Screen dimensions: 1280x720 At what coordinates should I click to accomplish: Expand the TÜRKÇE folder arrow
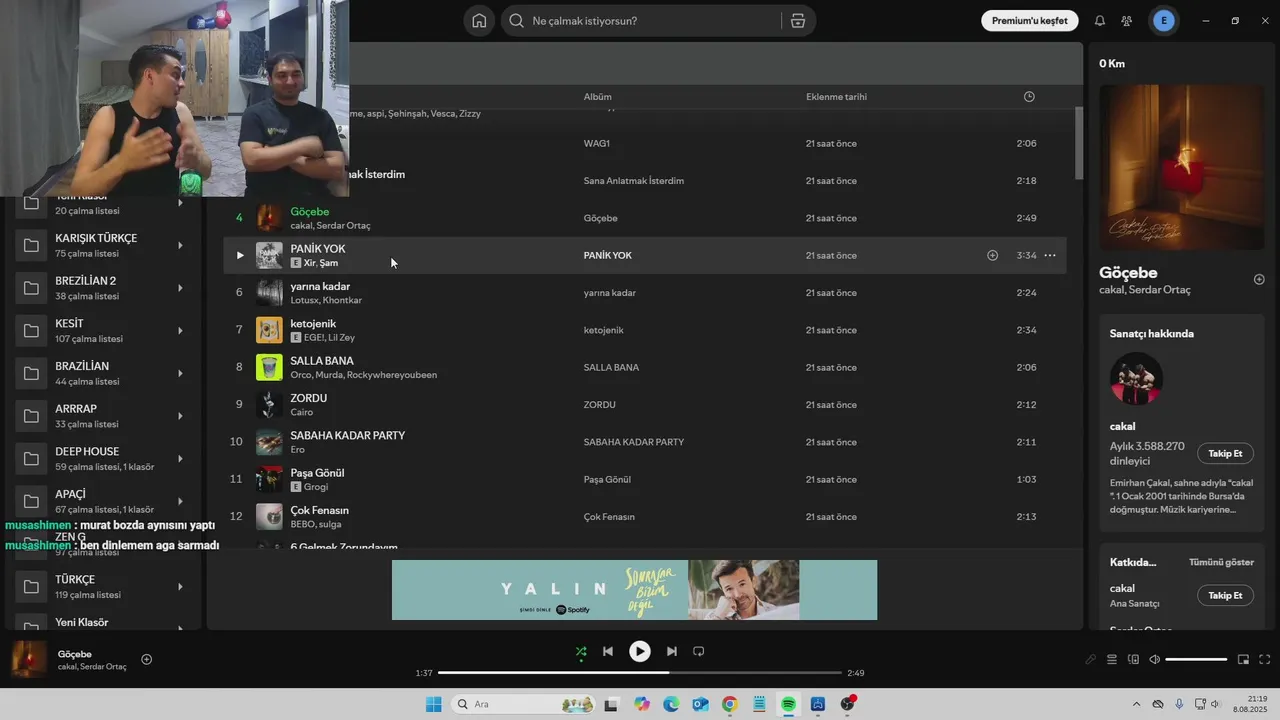click(x=180, y=586)
